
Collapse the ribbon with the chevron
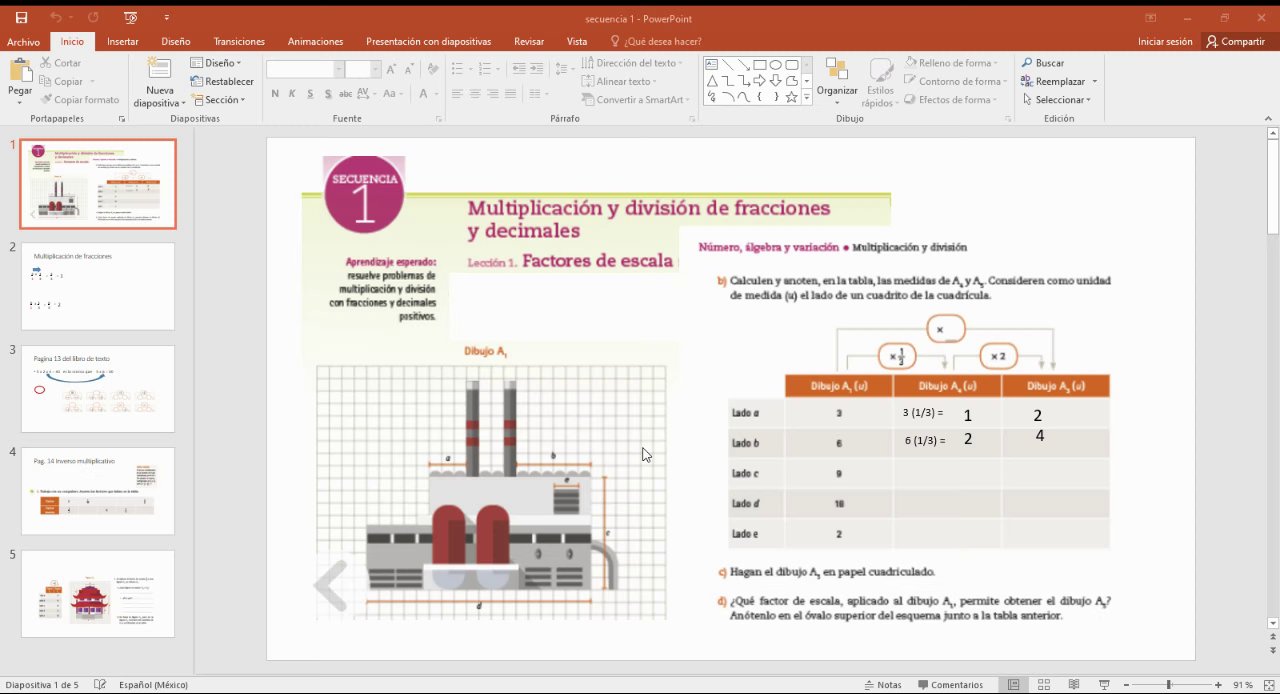(x=1267, y=119)
